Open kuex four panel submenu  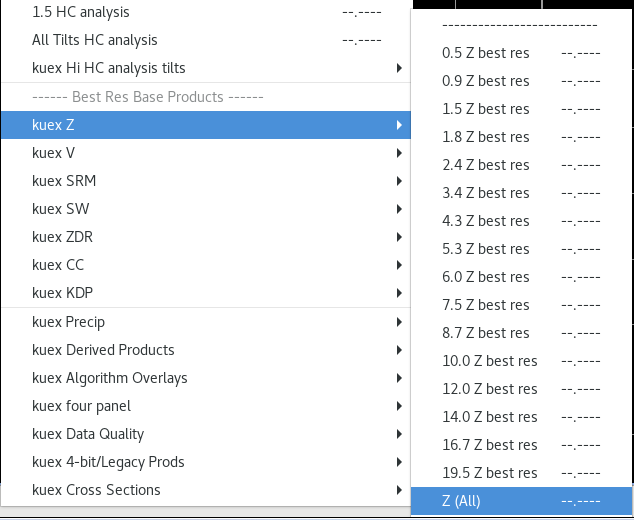pyautogui.click(x=206, y=406)
